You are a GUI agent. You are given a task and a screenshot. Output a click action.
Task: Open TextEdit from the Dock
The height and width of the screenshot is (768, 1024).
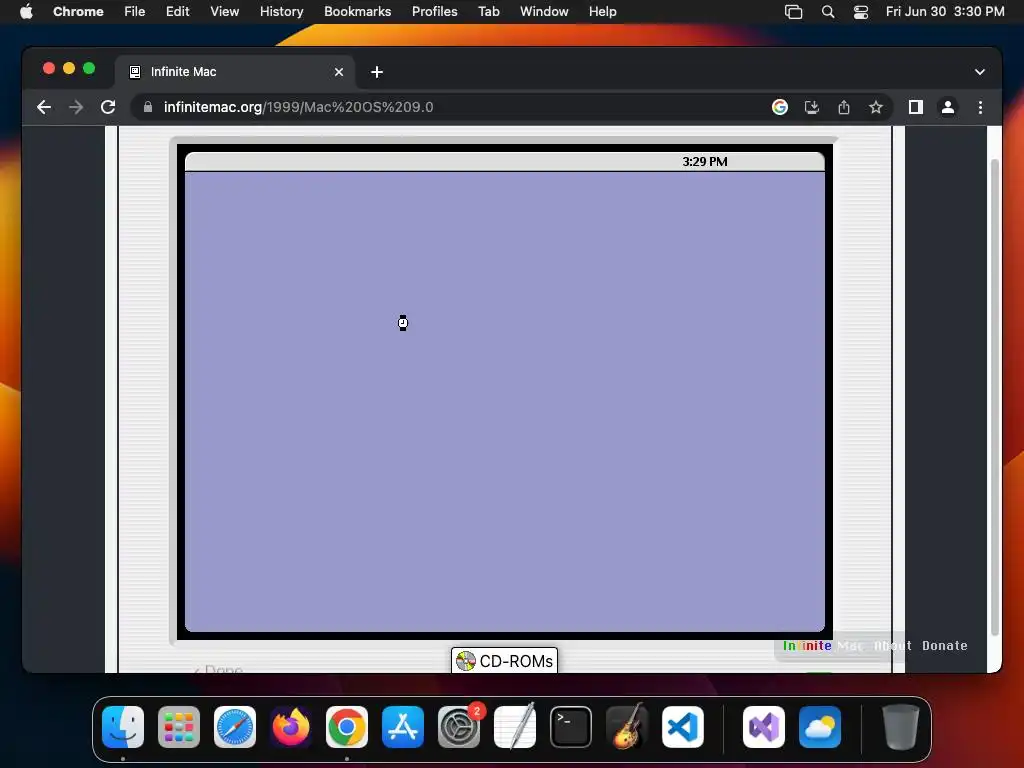(x=515, y=727)
